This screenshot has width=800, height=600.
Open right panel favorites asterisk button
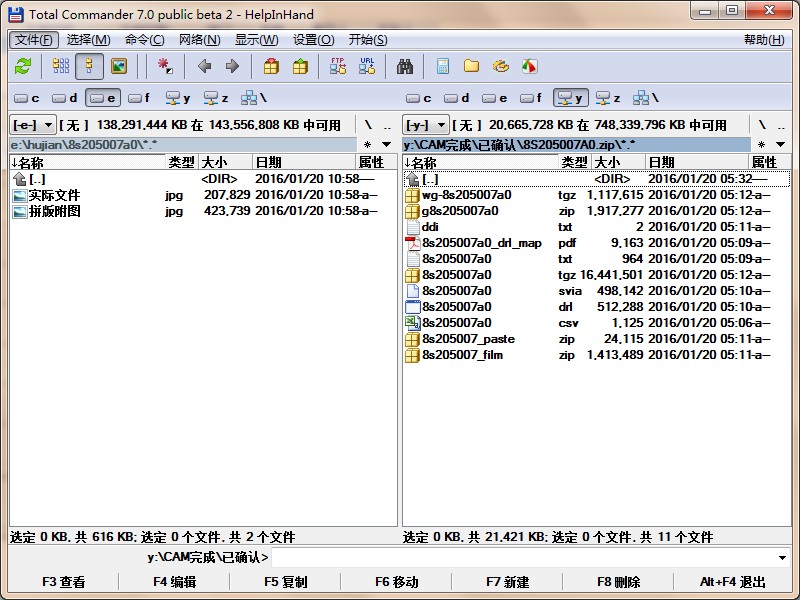761,145
